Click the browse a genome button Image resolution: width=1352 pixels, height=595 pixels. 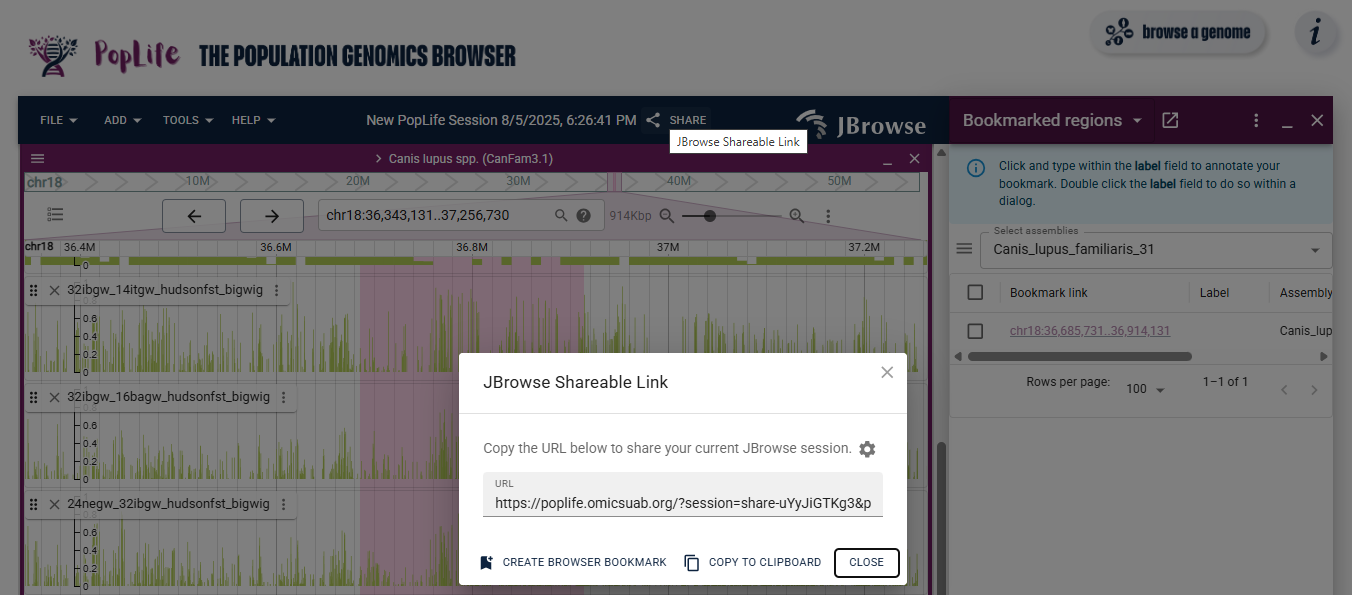(1177, 33)
